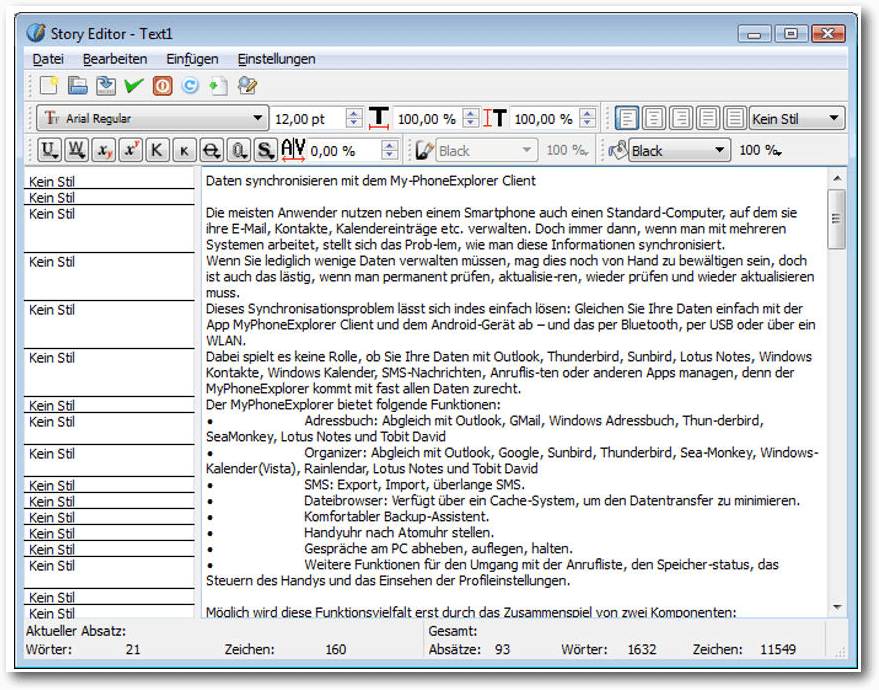Open the Search/Replace icon
The width and height of the screenshot is (879, 690).
click(x=247, y=85)
